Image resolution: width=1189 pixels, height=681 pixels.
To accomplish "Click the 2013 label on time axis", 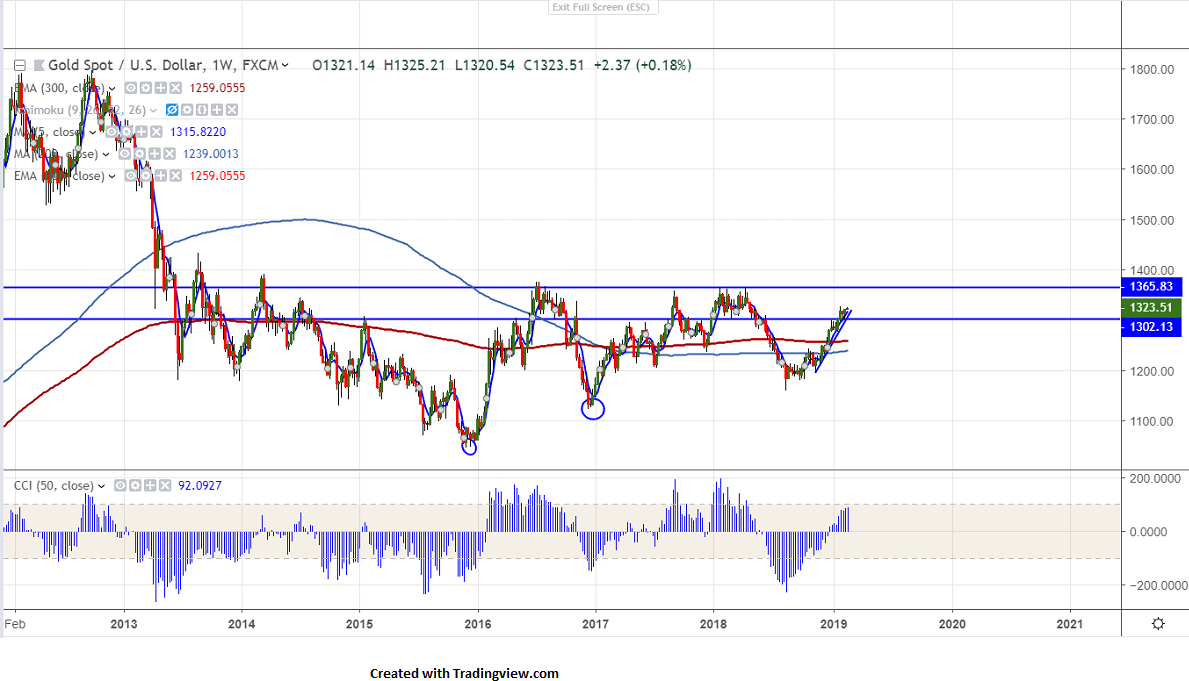I will pos(124,624).
